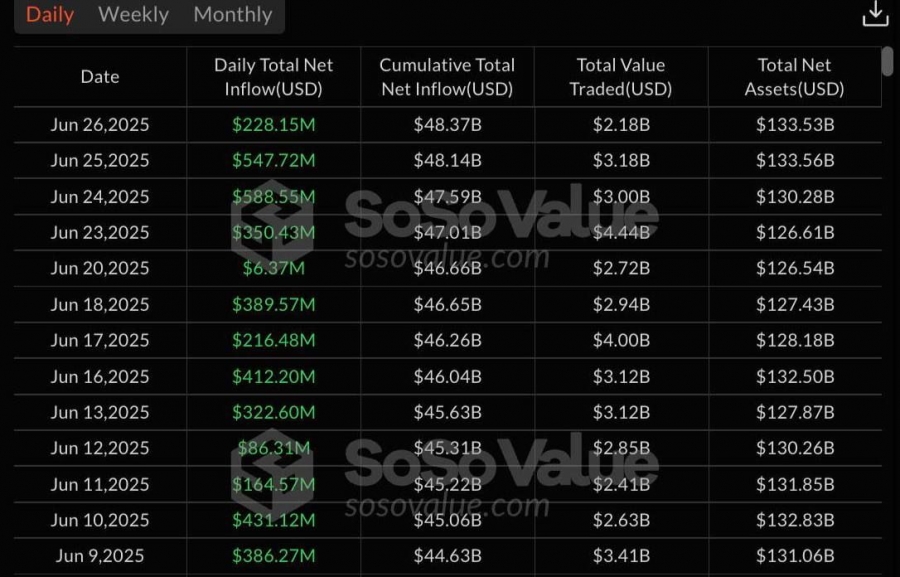Select the Daily tab

click(50, 14)
